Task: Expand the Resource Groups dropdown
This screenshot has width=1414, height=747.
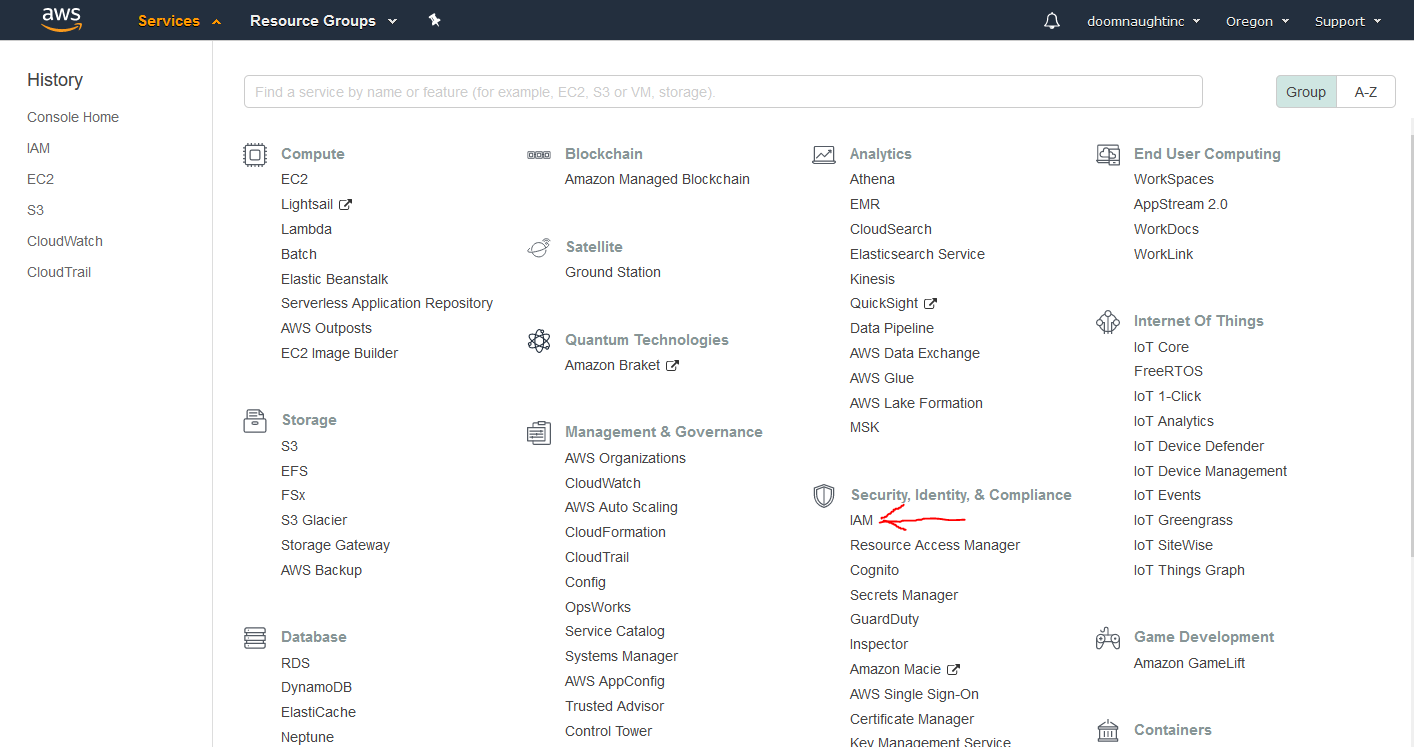Action: (323, 21)
